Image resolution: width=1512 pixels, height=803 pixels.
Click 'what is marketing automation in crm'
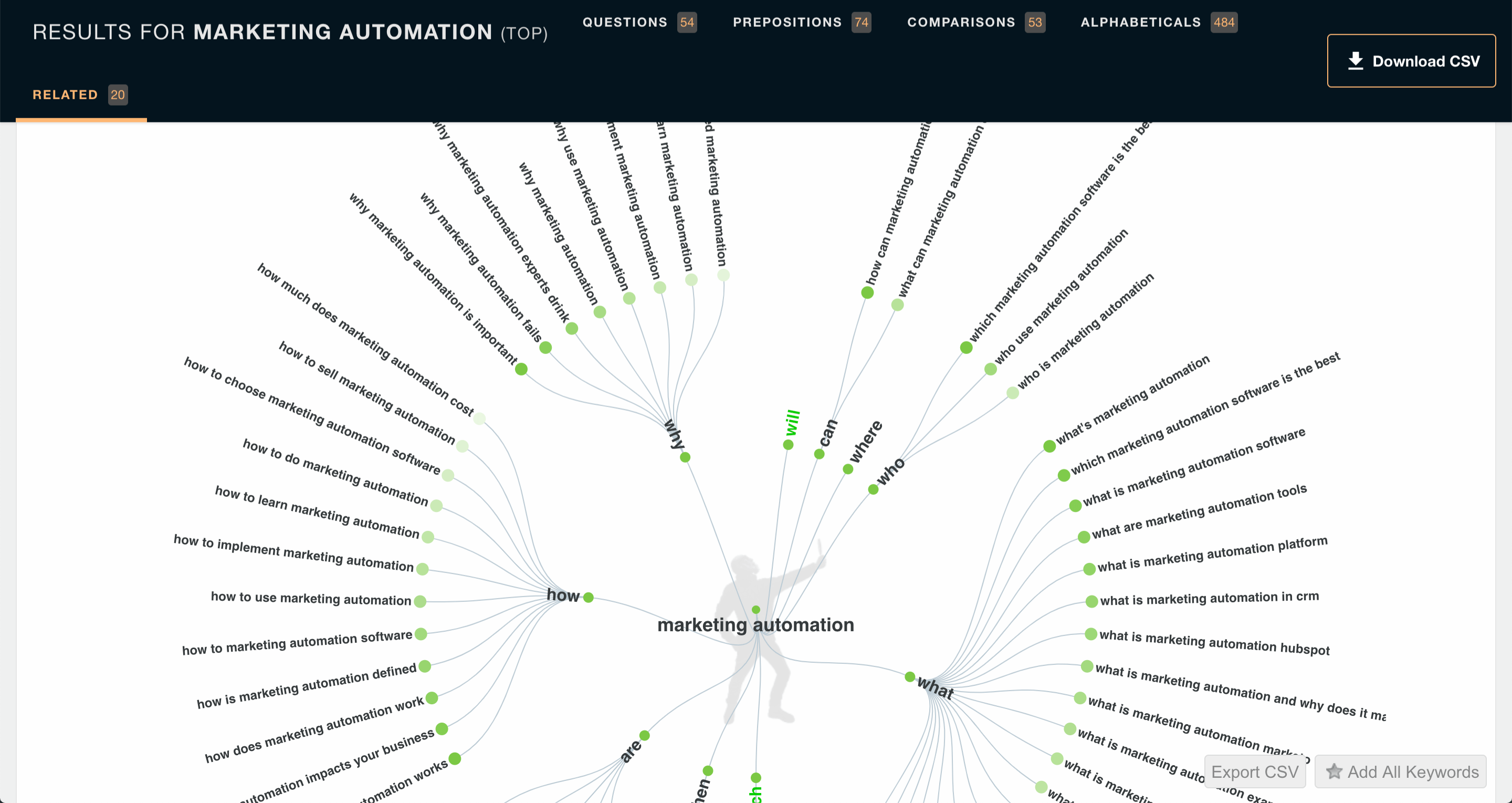(x=1209, y=598)
